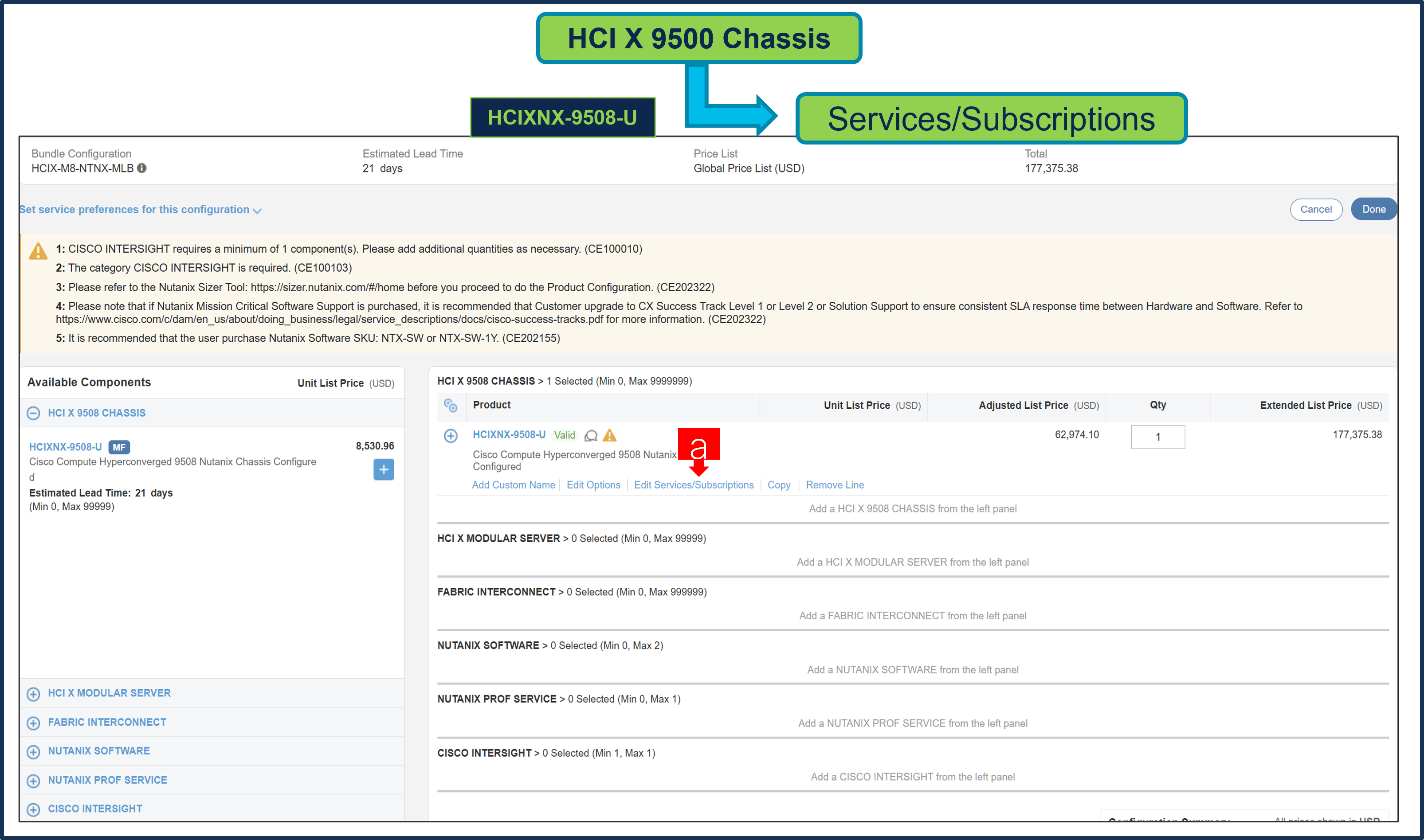Click Add Custom Name for HCIXNX-9508-U
The image size is (1424, 840).
click(513, 485)
